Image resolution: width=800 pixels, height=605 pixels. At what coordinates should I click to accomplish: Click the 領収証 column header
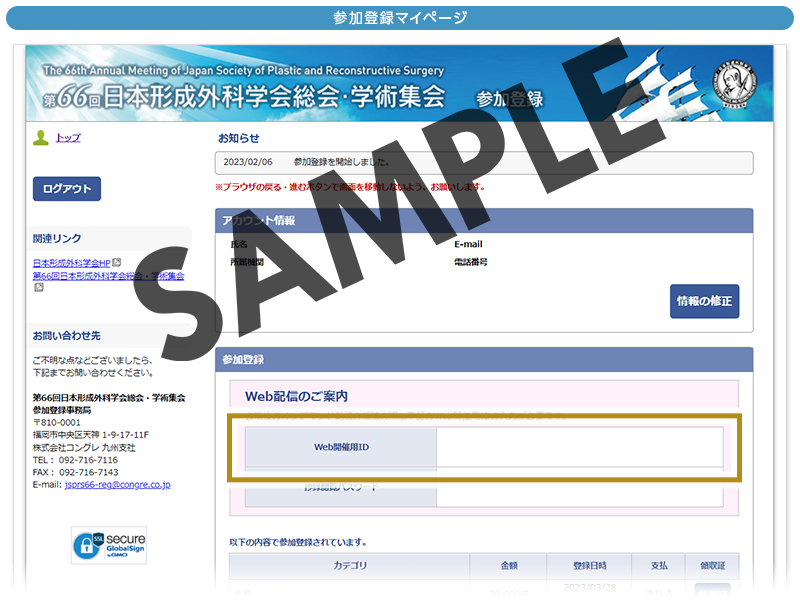(x=712, y=565)
